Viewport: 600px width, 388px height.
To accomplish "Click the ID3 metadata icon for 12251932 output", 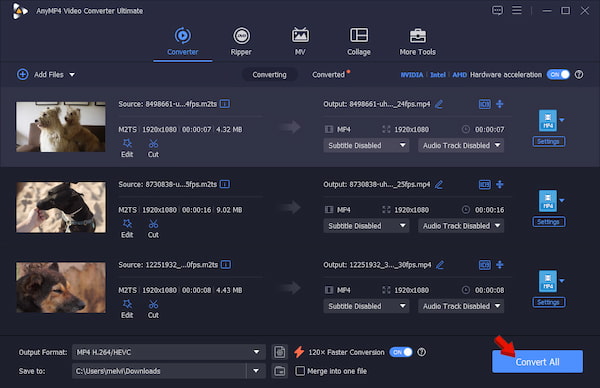I will (484, 264).
